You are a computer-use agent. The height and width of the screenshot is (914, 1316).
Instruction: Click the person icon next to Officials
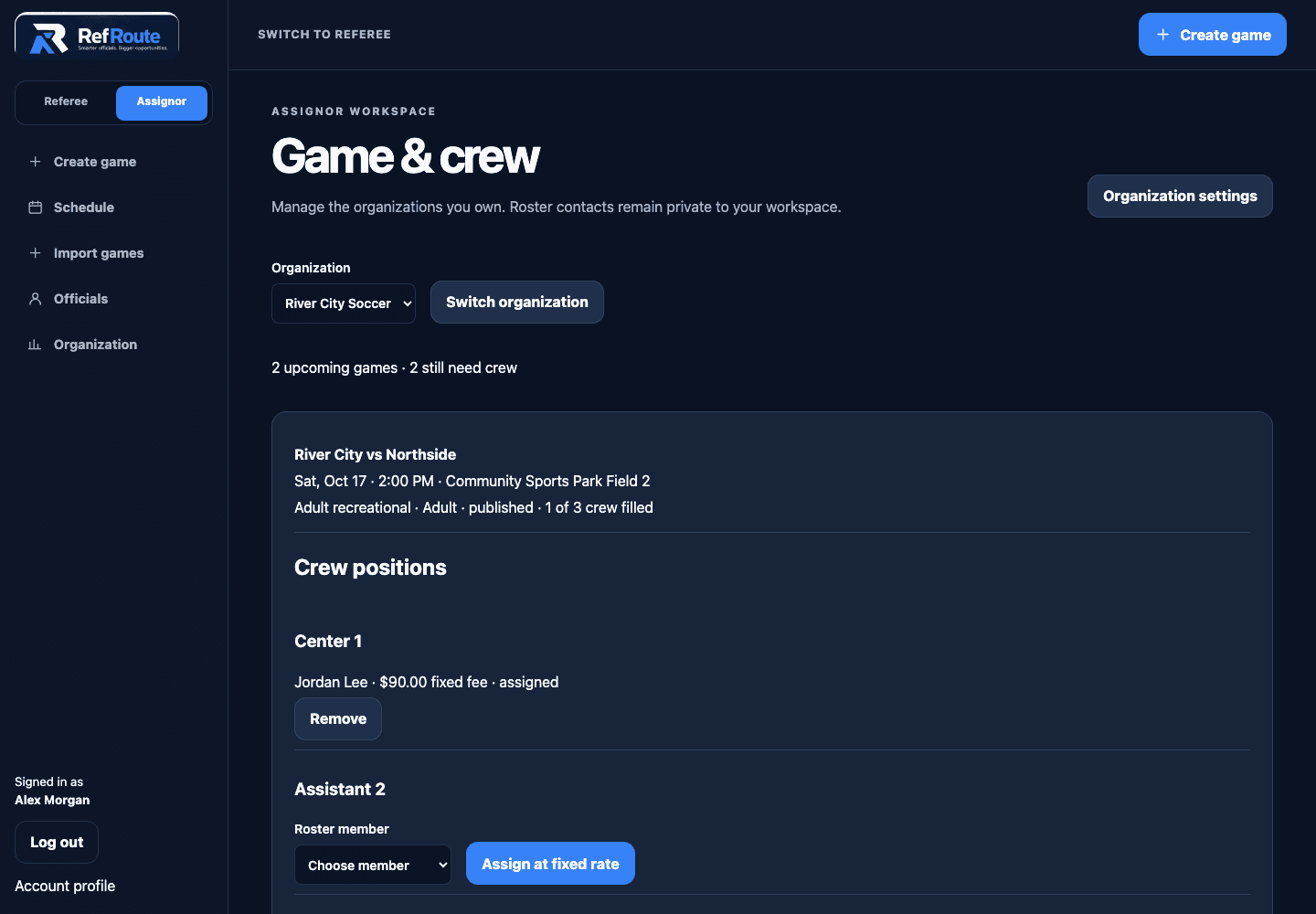tap(35, 299)
